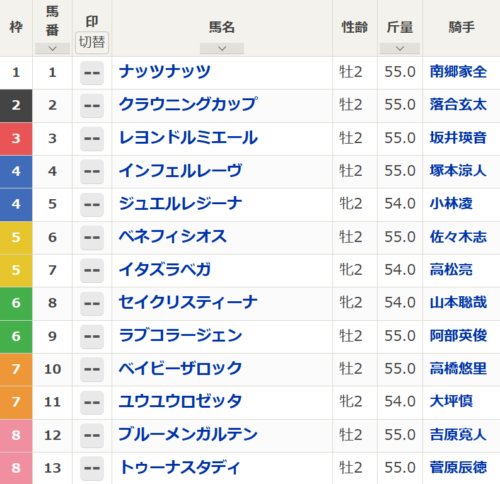
Task: Expand the 馬番 sort dropdown arrow
Action: 52,49
